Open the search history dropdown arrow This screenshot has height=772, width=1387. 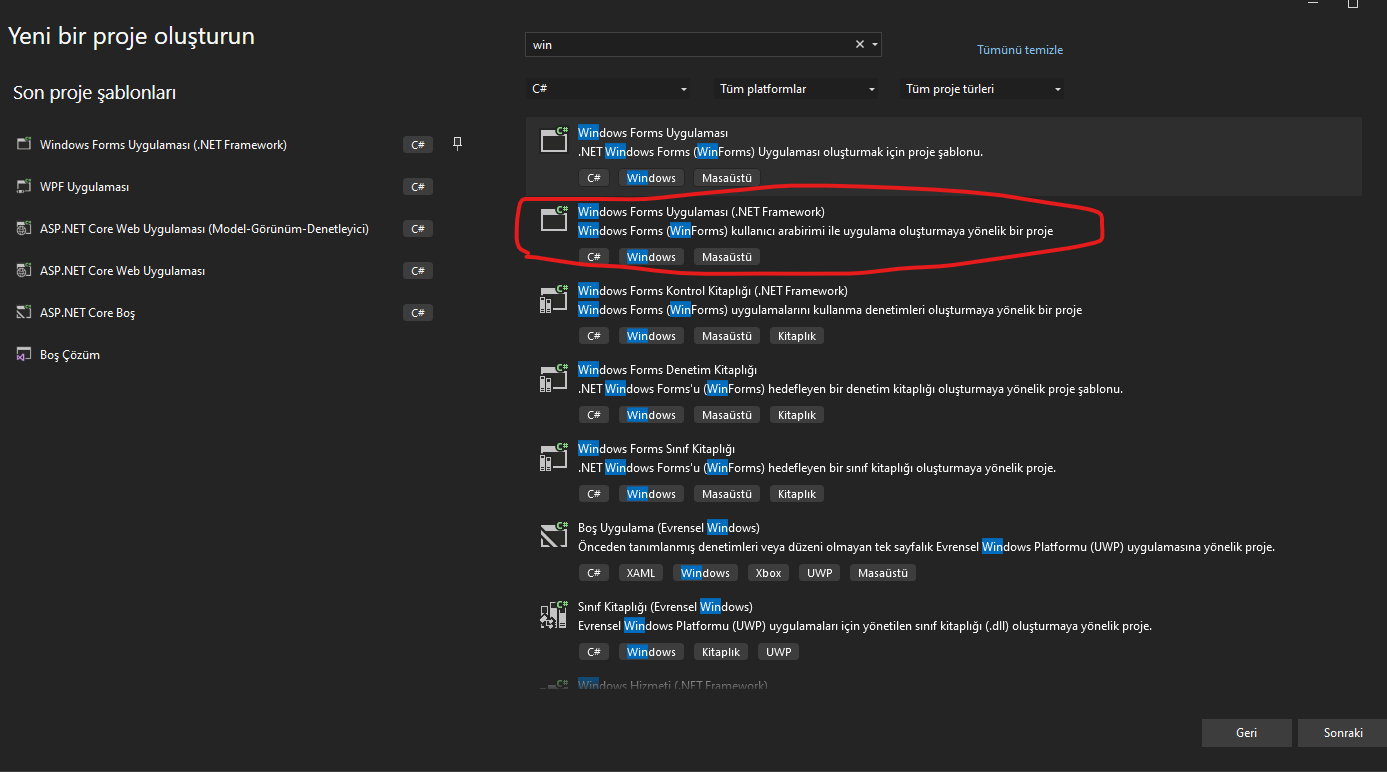(x=875, y=44)
